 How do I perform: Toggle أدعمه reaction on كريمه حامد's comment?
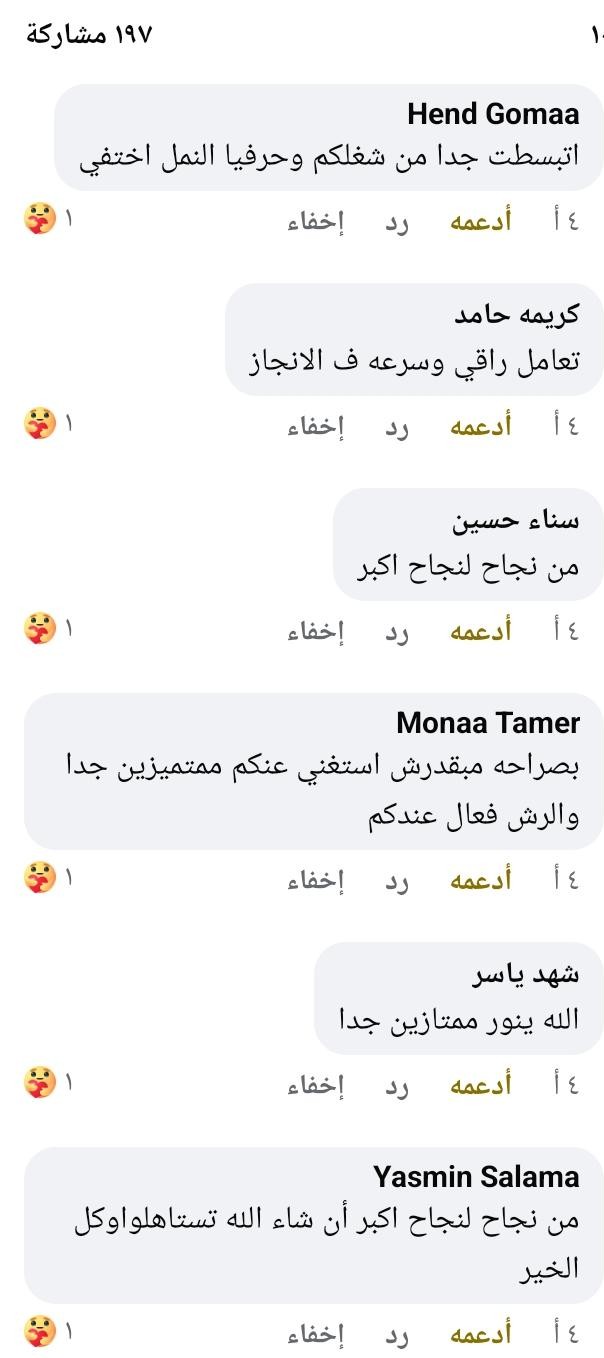(x=480, y=426)
